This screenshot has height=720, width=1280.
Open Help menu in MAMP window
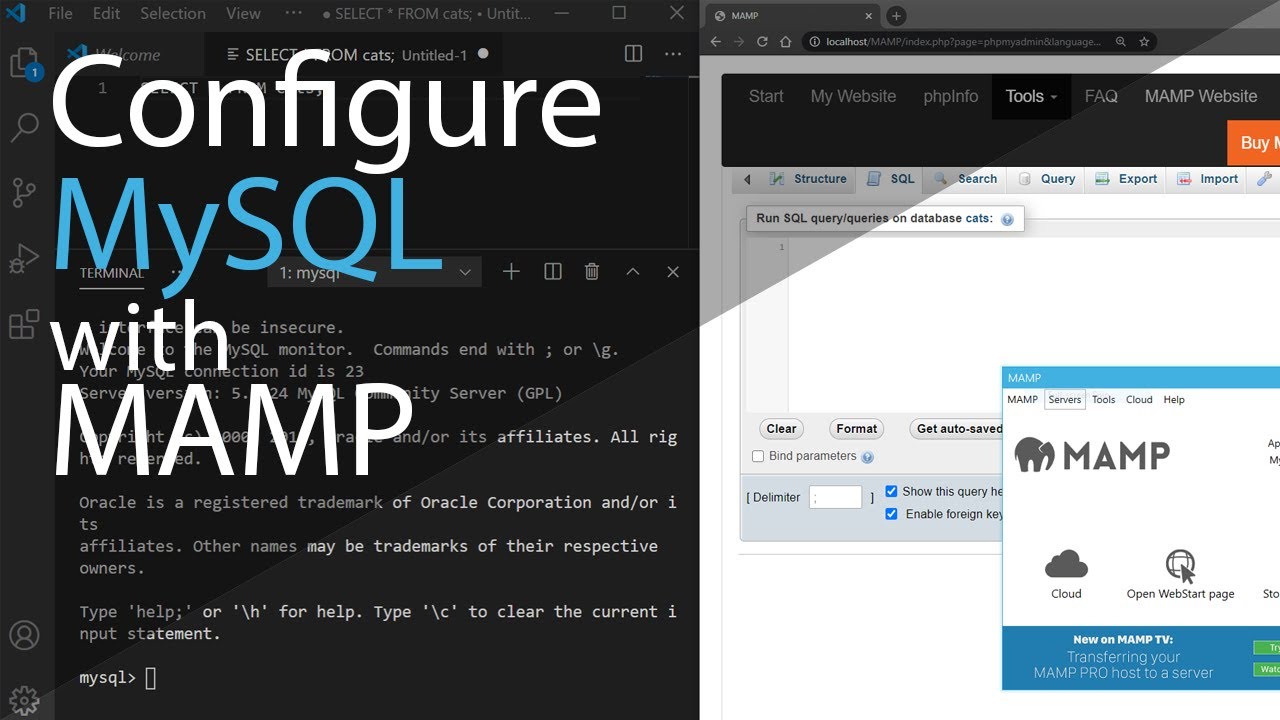(1174, 399)
